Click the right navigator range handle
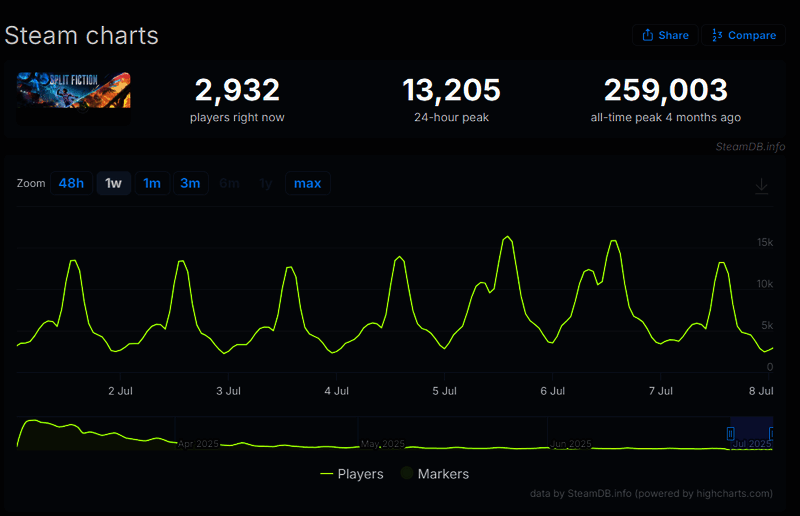 coord(772,433)
